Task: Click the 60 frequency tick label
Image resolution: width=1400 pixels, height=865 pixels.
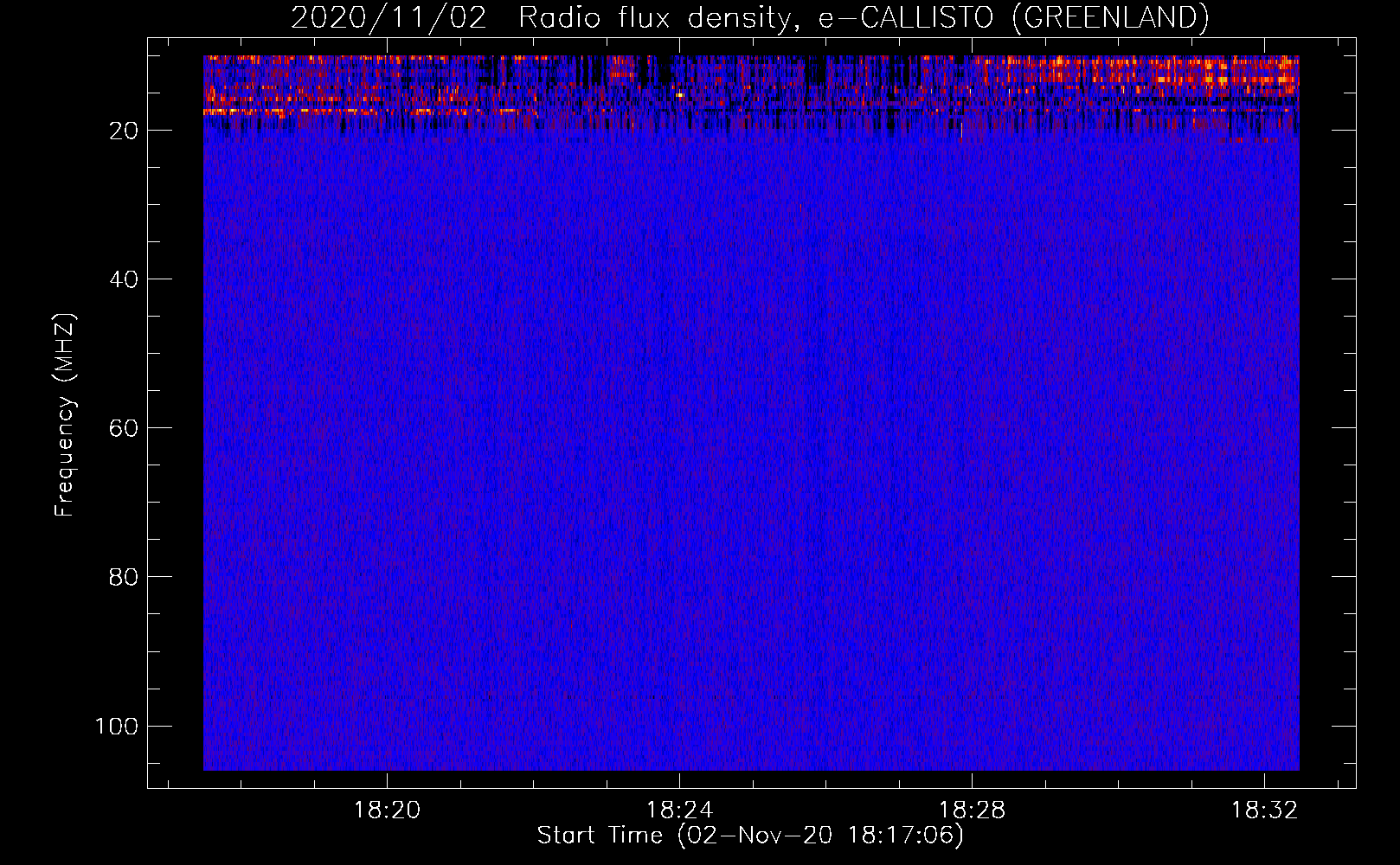Action: pyautogui.click(x=124, y=428)
